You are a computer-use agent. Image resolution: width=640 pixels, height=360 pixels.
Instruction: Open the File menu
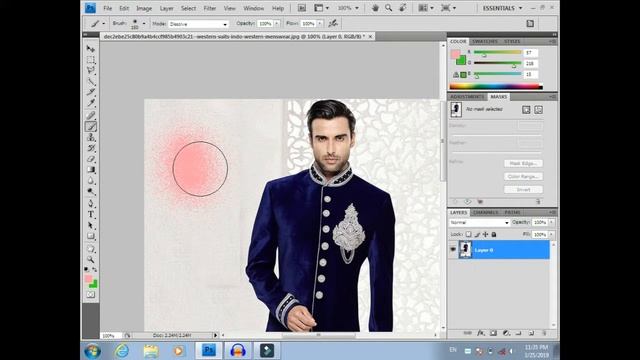[107, 8]
